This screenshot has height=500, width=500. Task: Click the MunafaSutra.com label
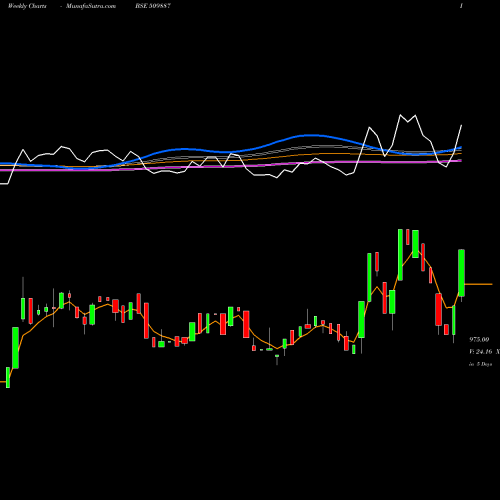[91, 6]
